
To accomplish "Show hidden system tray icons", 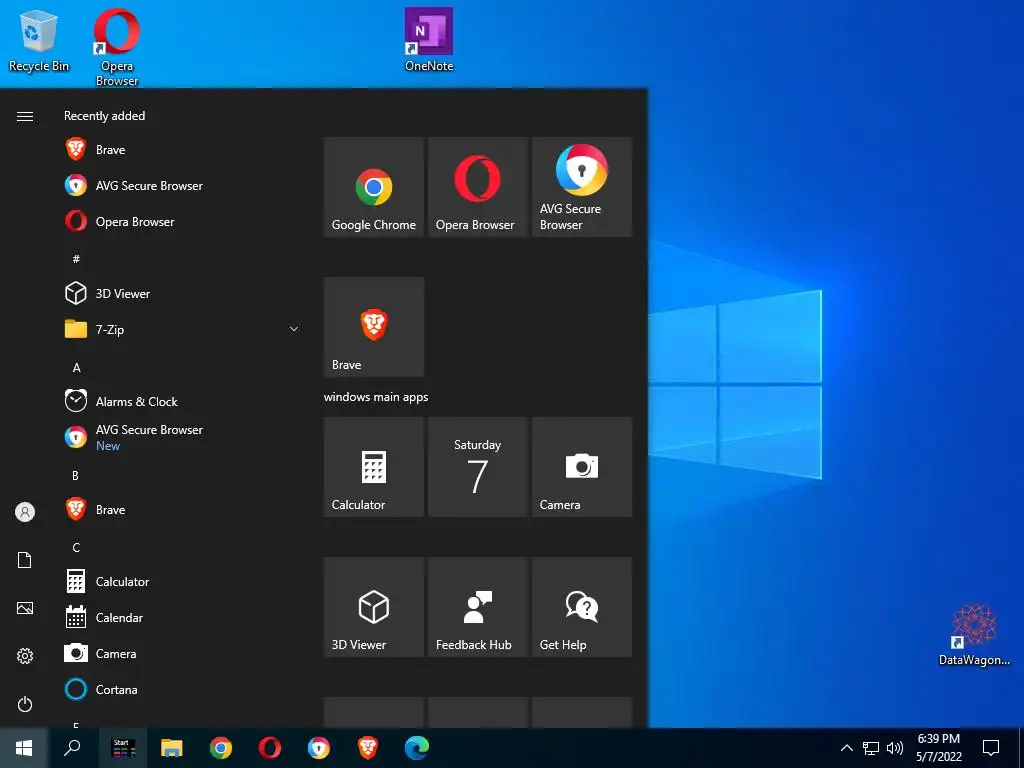I will click(846, 748).
